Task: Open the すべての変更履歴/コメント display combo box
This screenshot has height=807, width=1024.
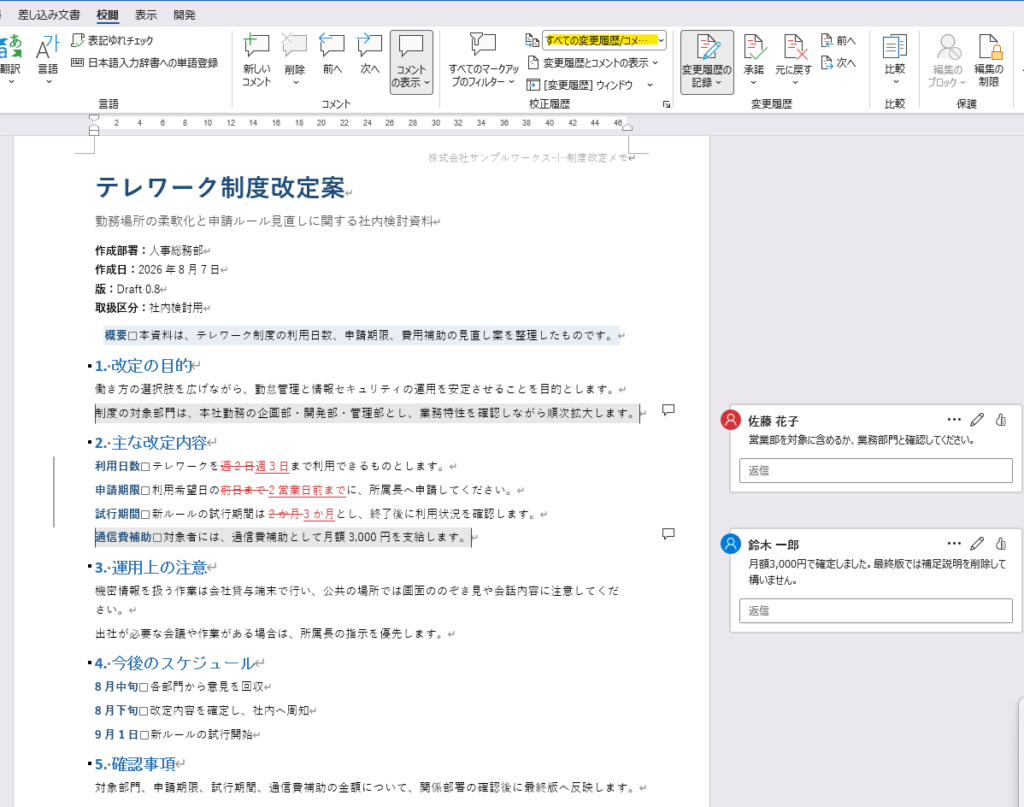Action: tap(604, 40)
